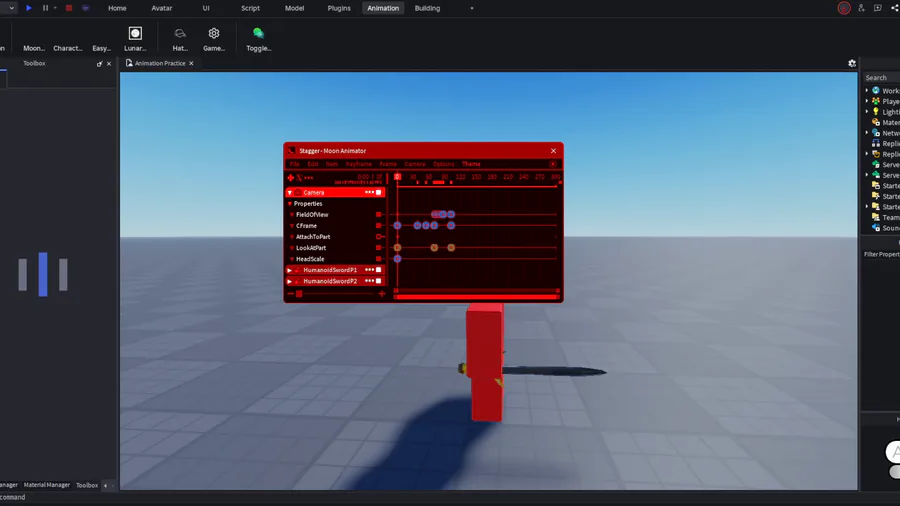The height and width of the screenshot is (506, 900).
Task: Open the comment plus icon in title bar
Action: [878, 8]
